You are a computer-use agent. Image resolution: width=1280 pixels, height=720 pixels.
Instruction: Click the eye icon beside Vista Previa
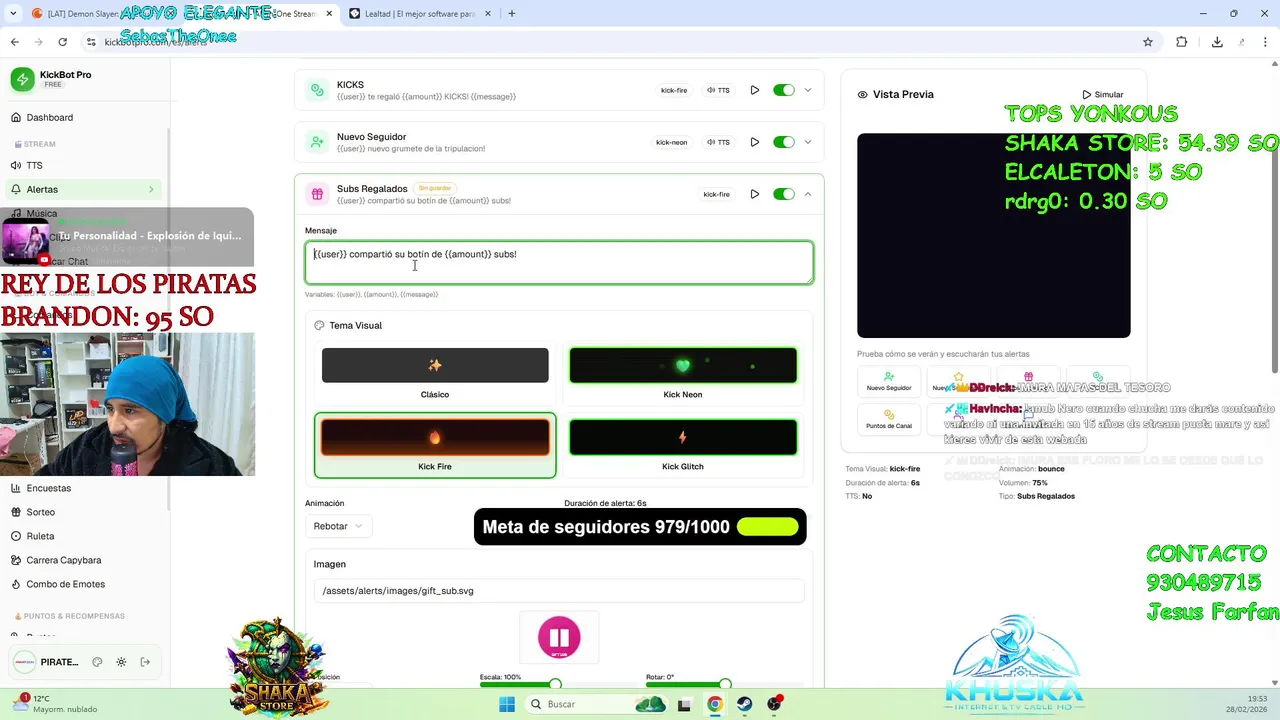point(862,94)
